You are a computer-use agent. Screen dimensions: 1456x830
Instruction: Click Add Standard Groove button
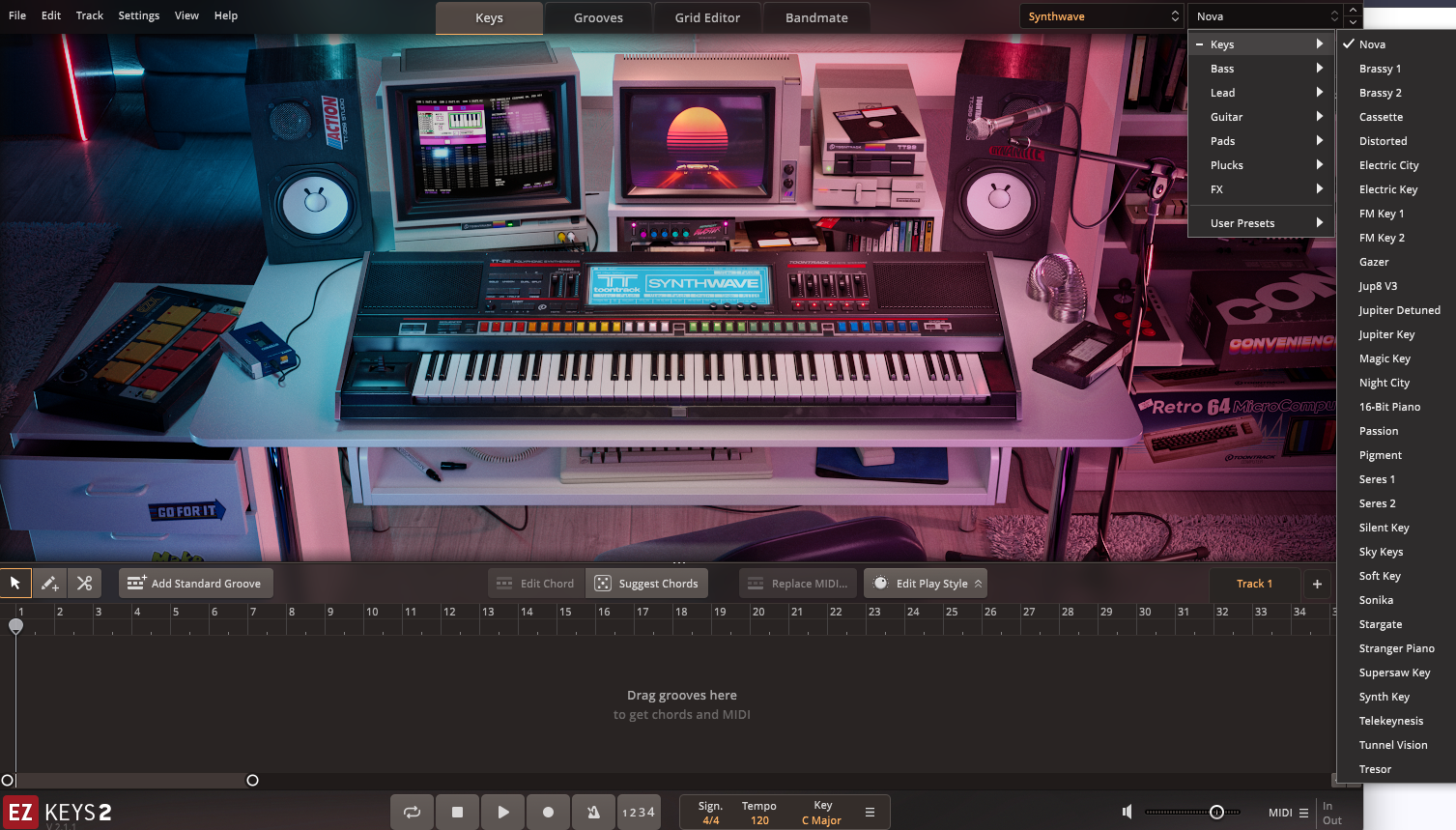pyautogui.click(x=195, y=584)
